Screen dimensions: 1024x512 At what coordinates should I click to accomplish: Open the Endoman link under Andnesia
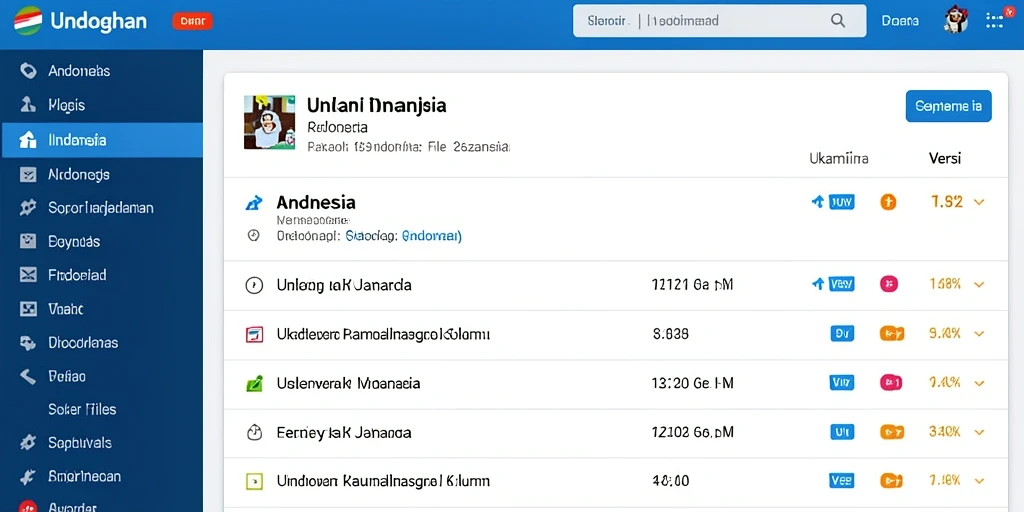point(432,236)
